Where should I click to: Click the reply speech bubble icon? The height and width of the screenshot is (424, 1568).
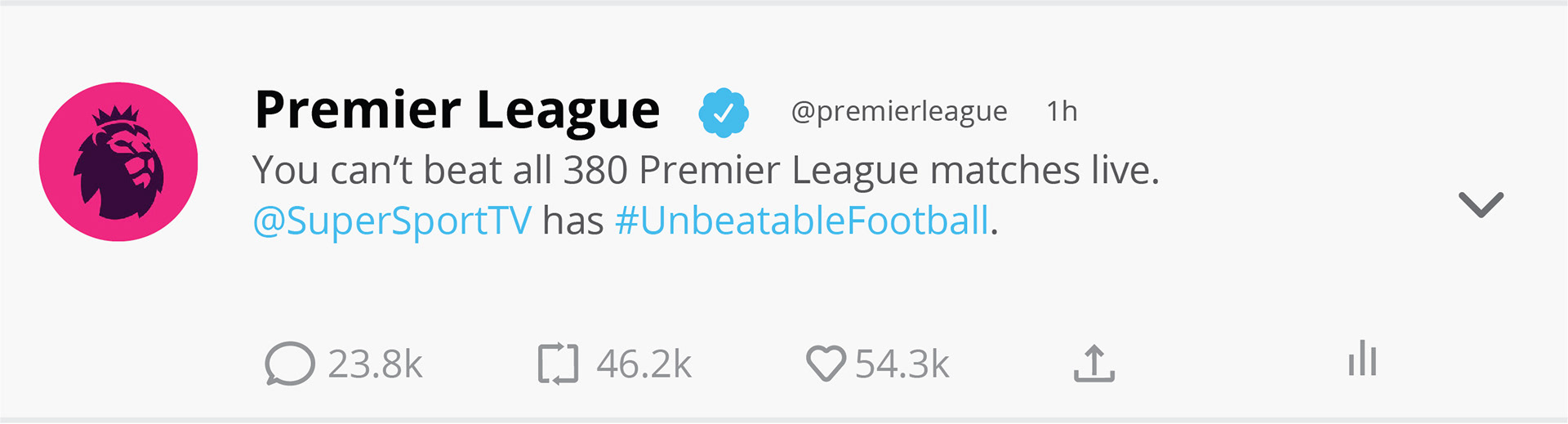coord(289,364)
